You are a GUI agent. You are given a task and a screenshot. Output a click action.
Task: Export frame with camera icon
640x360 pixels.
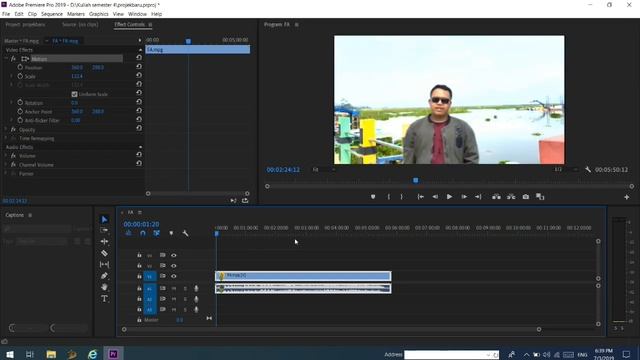(526, 197)
